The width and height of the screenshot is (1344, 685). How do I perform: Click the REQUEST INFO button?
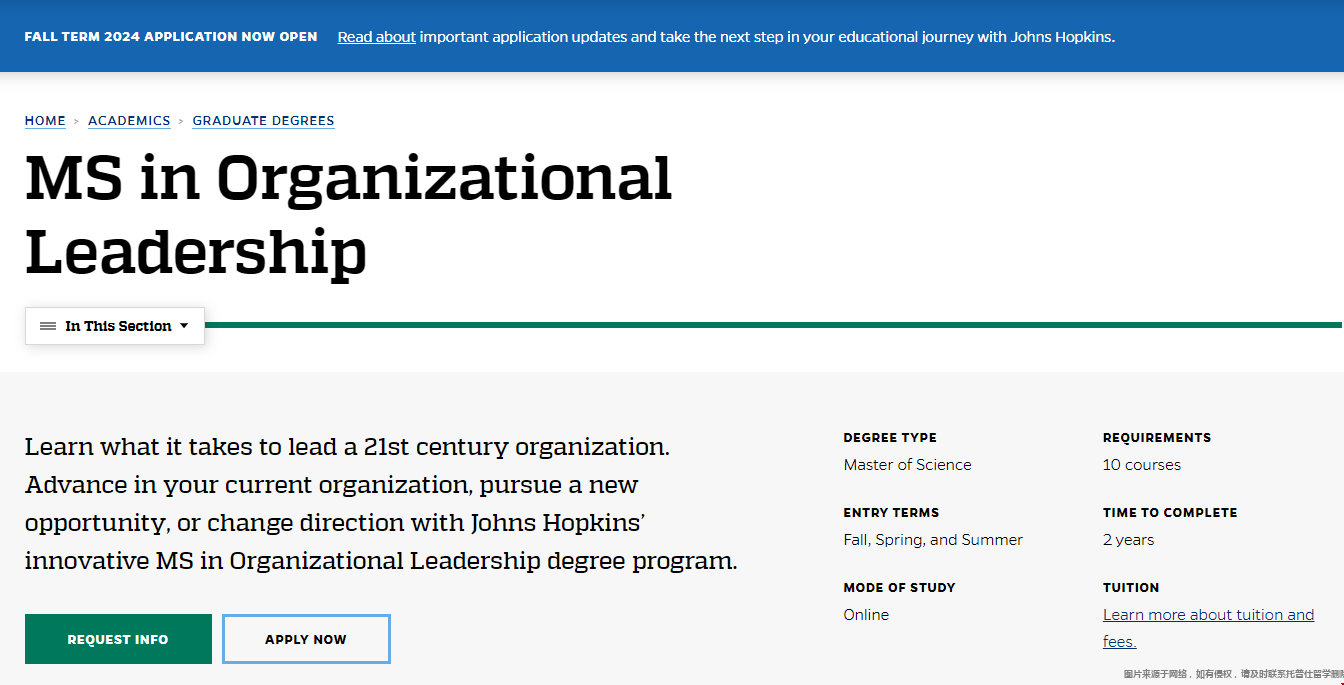(118, 639)
